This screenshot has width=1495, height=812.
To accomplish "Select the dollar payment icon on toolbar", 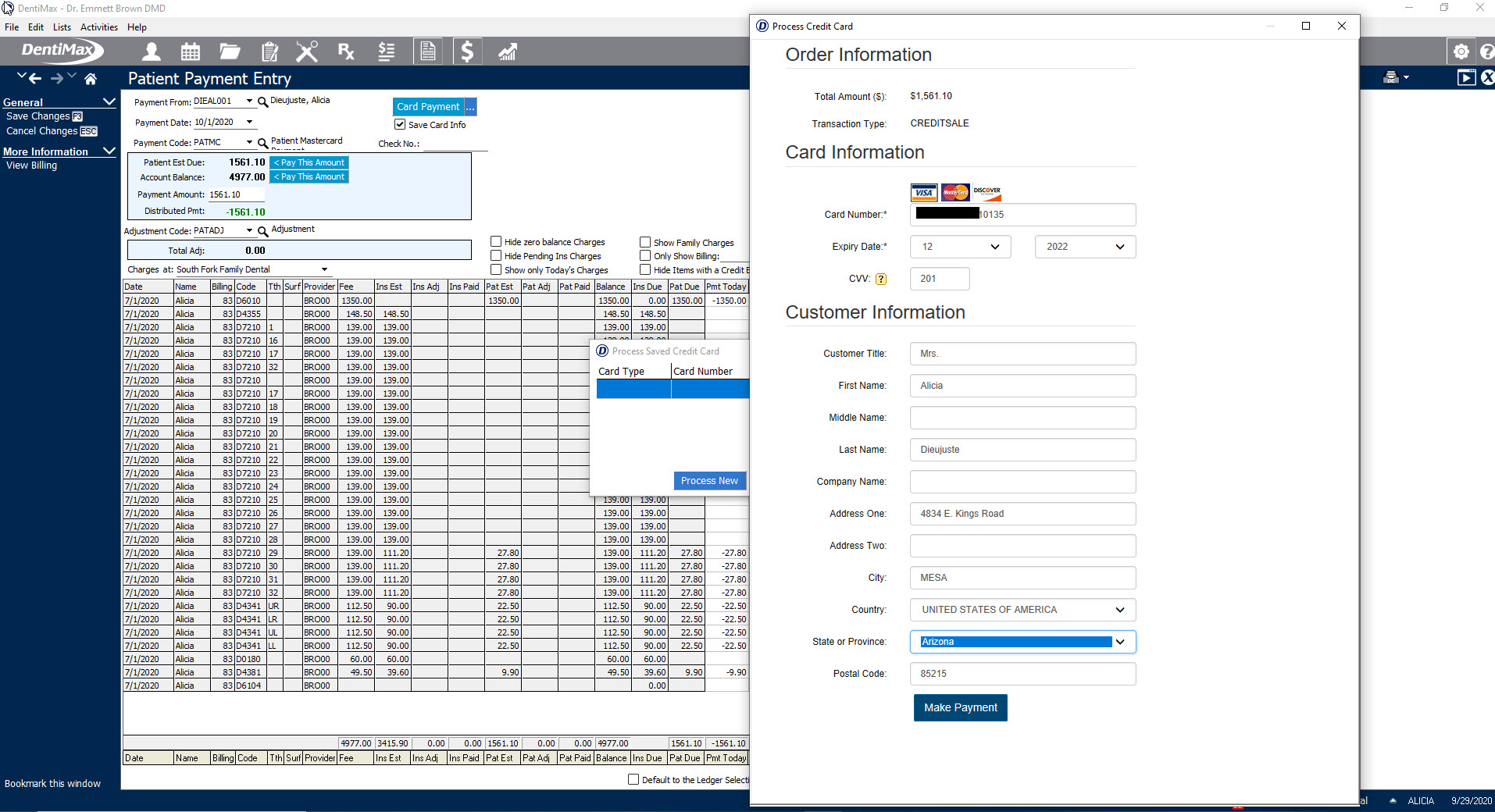I will pos(467,51).
